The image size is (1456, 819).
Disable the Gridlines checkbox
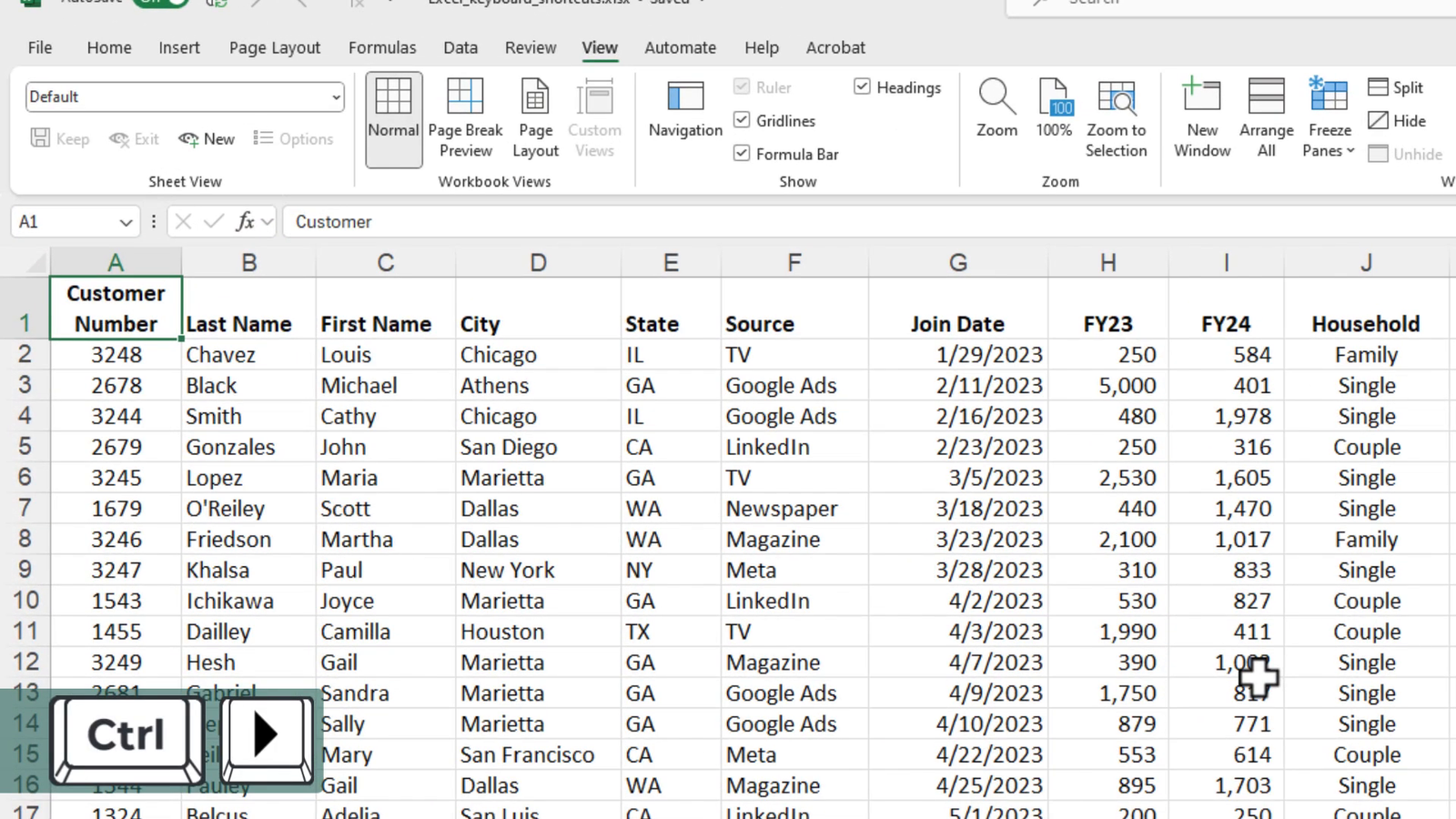coord(743,120)
